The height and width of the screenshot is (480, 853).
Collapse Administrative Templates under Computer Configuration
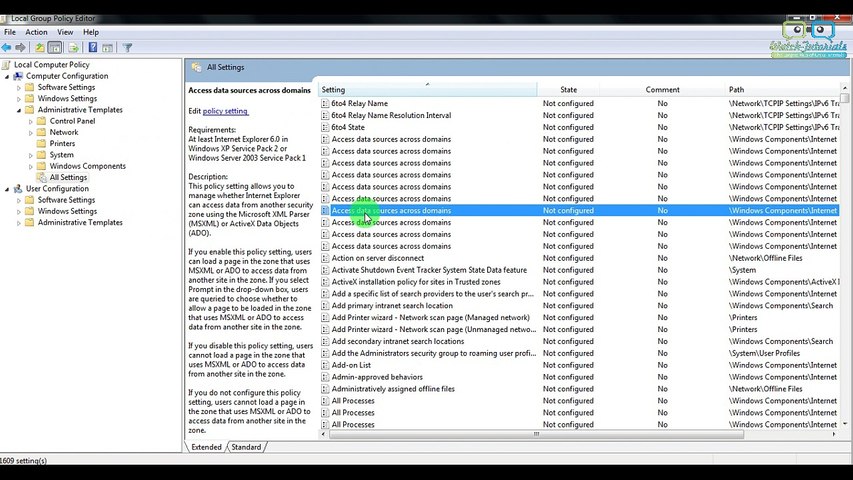19,110
